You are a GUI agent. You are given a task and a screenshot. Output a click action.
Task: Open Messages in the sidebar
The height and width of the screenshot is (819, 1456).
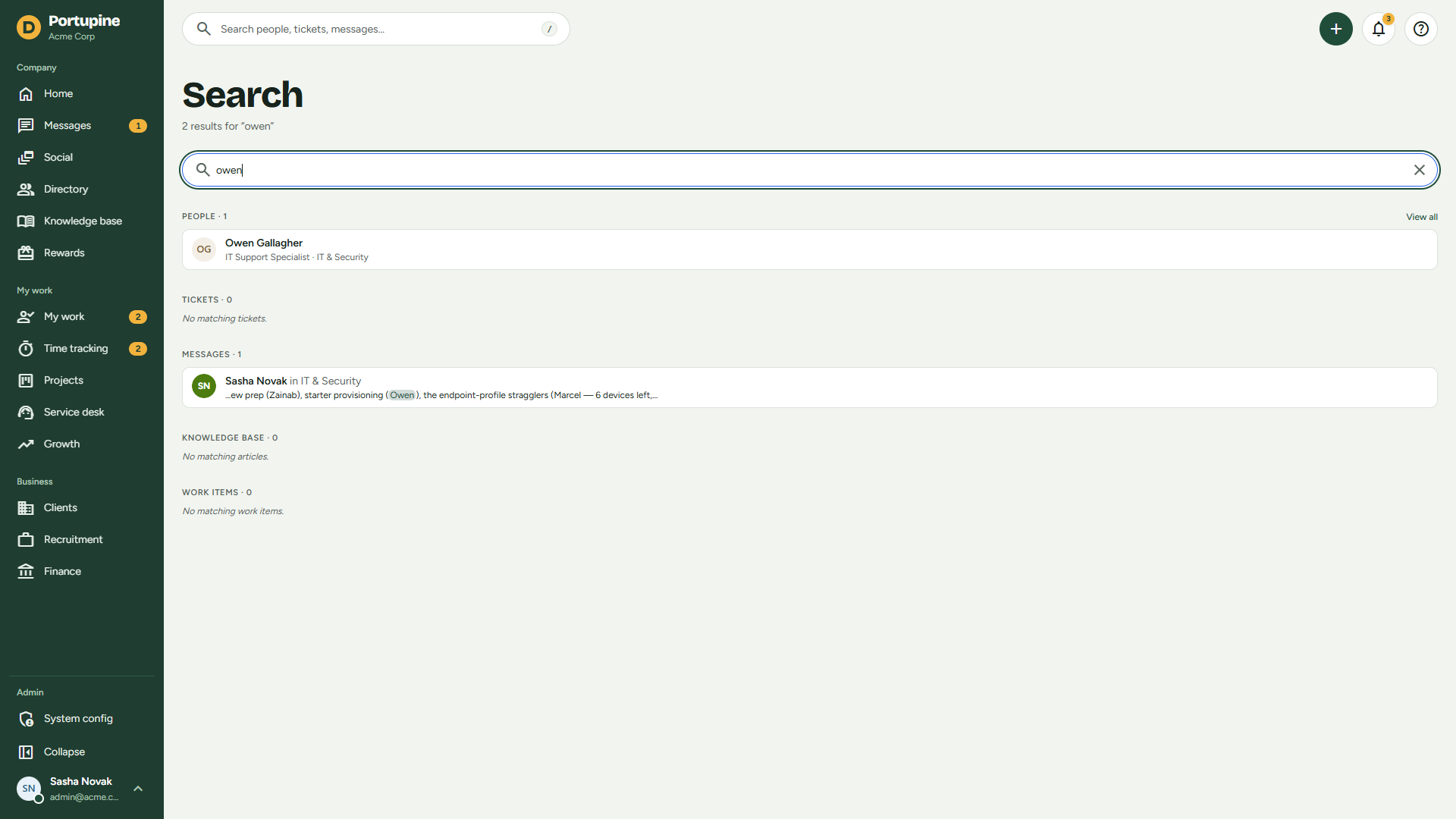tap(82, 126)
